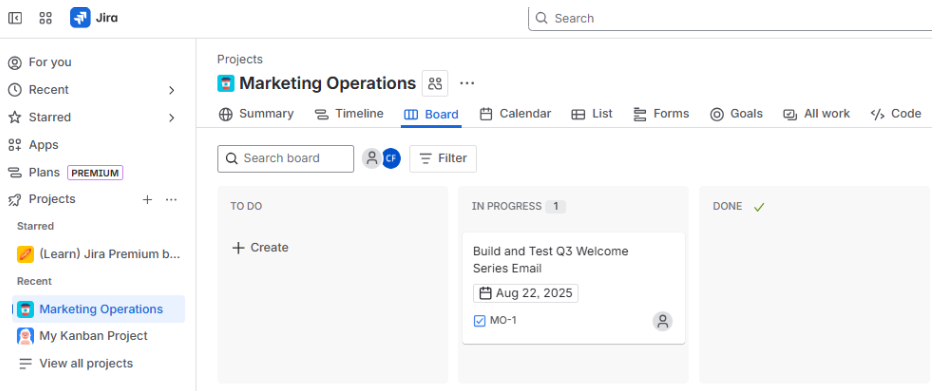Click the In Progress count badge

coord(556,206)
